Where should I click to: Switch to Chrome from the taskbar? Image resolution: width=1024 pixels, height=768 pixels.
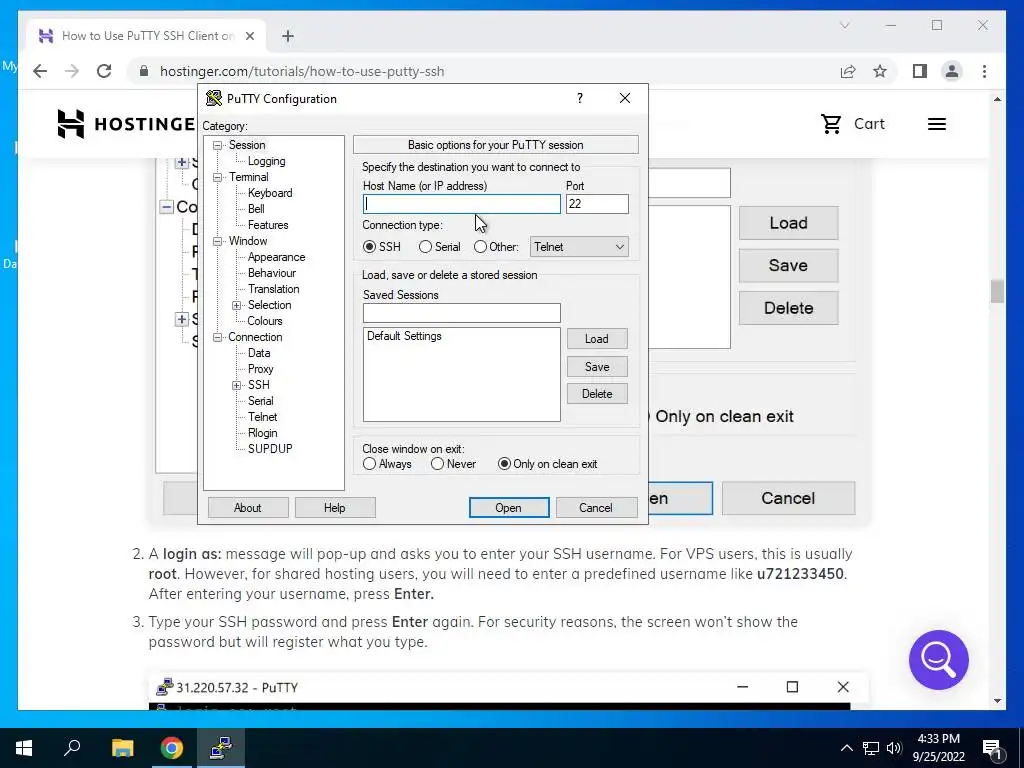click(172, 748)
